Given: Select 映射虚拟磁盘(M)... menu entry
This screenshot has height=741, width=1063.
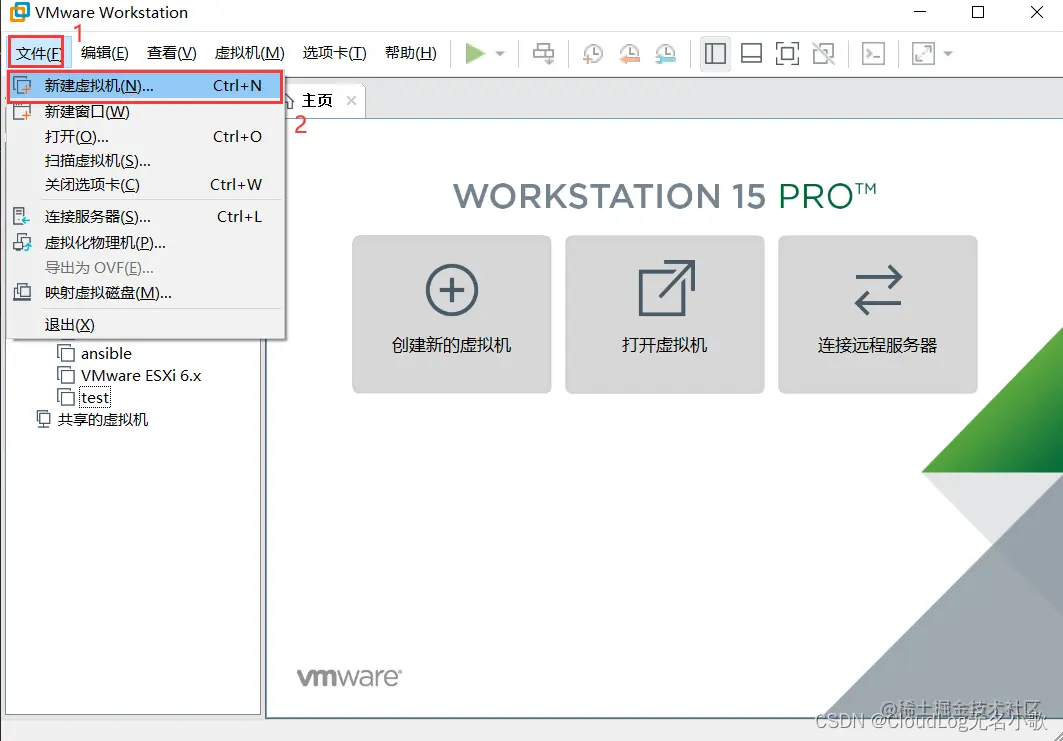Looking at the screenshot, I should pyautogui.click(x=145, y=293).
